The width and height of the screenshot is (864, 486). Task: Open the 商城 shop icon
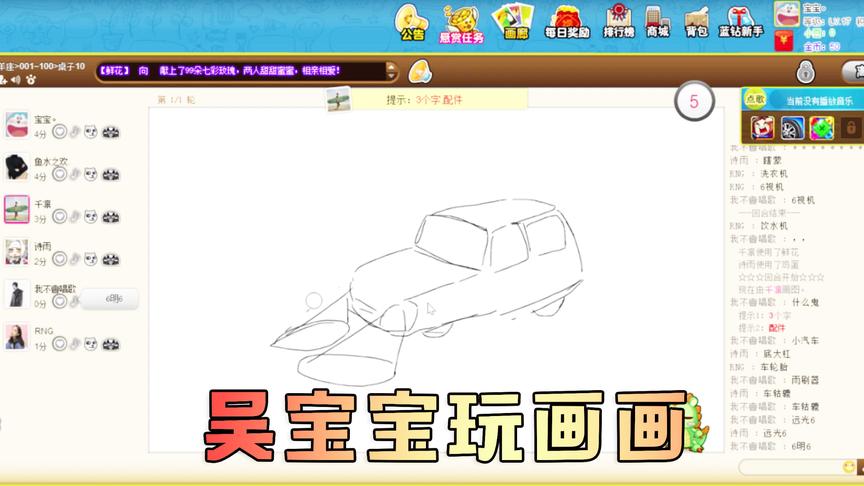click(657, 22)
